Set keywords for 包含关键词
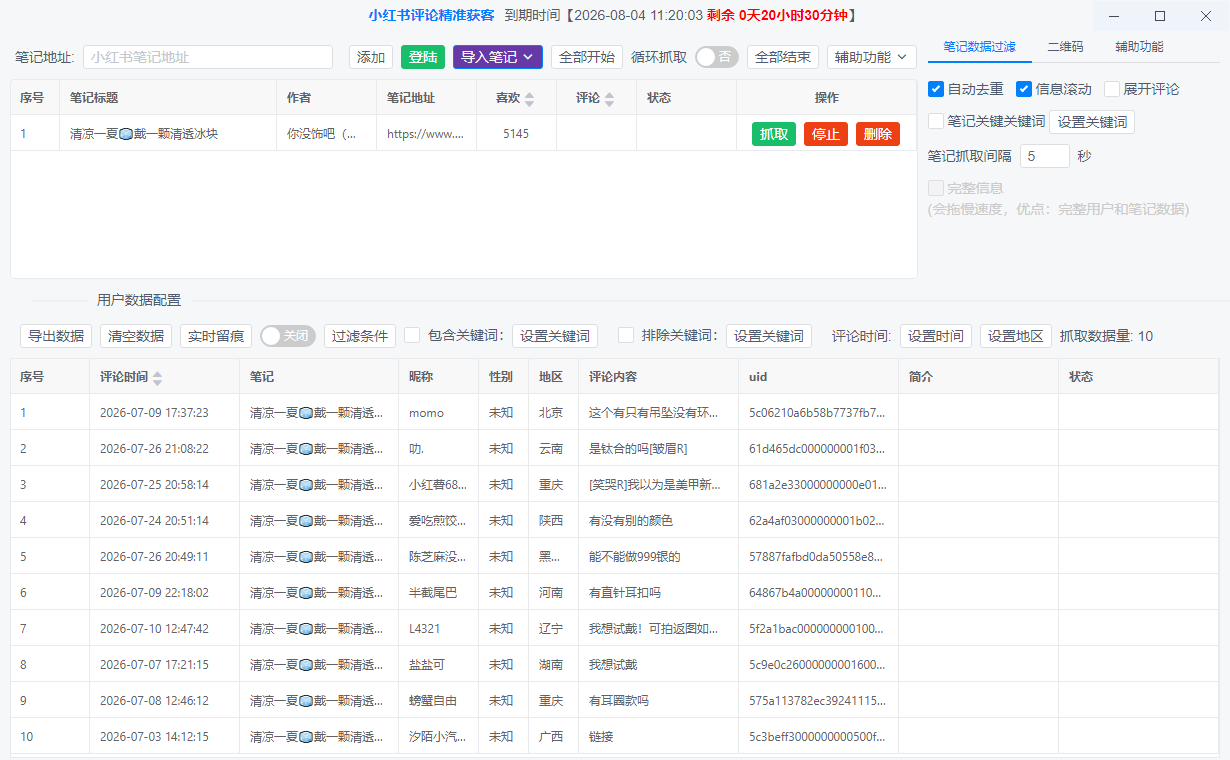 point(555,336)
